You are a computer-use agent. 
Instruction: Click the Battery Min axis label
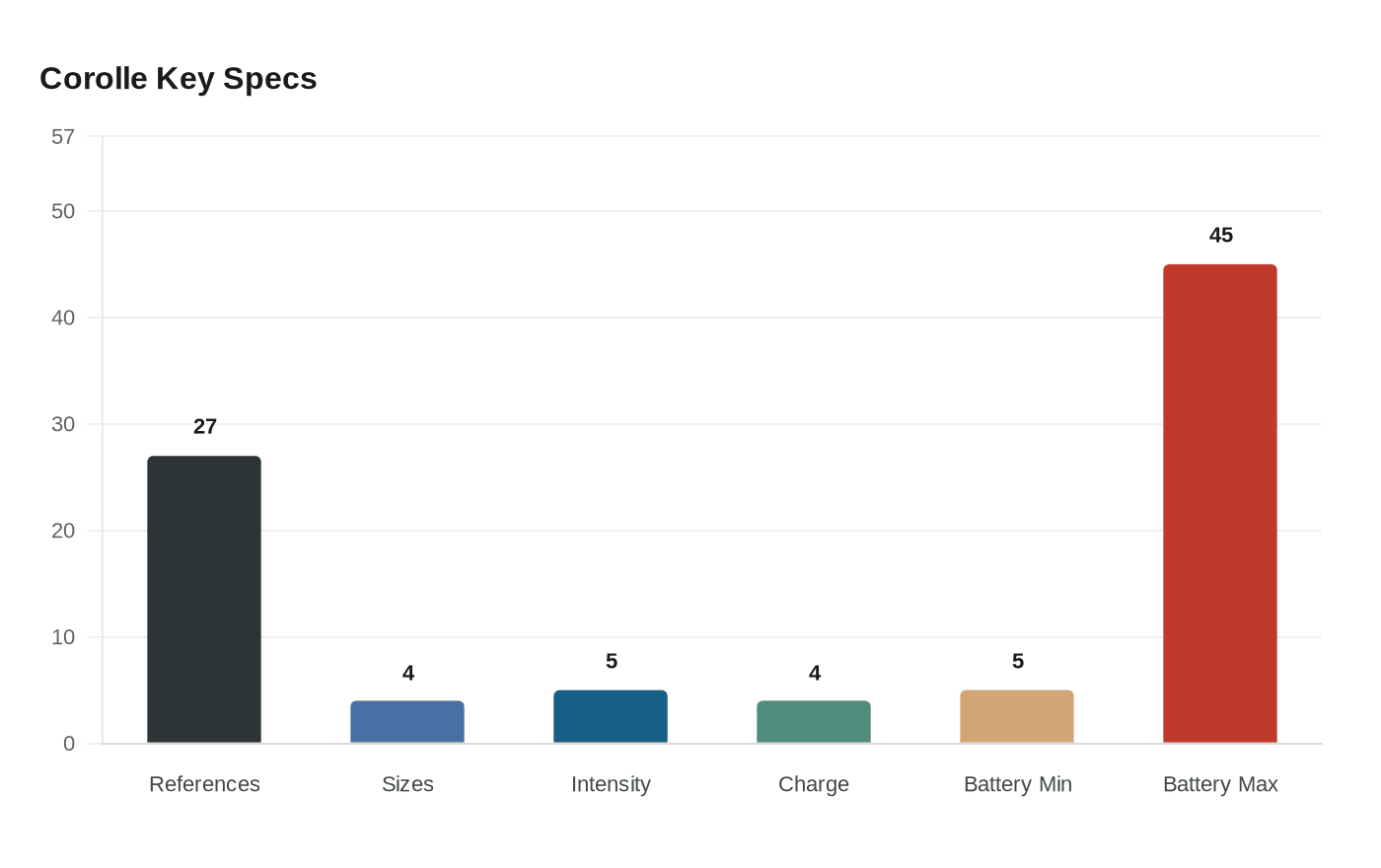pos(1017,784)
